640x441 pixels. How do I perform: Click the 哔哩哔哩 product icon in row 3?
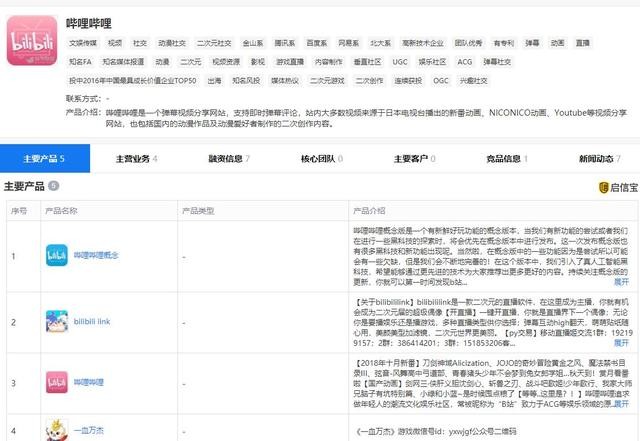[56, 382]
